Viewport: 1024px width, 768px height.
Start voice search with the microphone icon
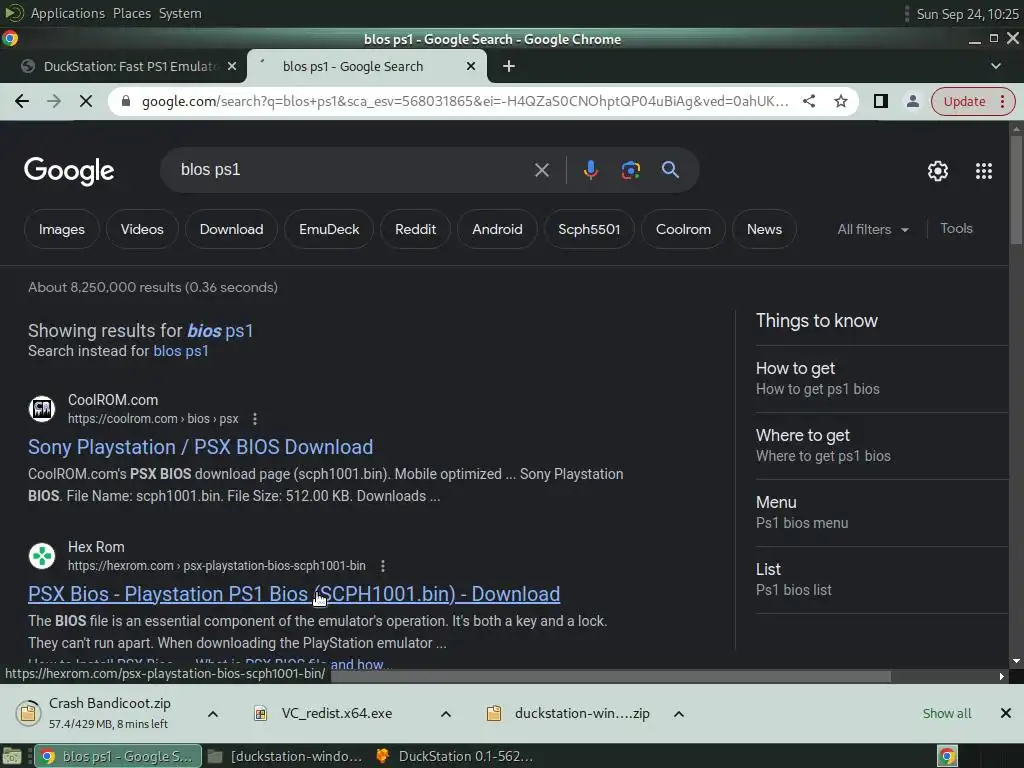pyautogui.click(x=590, y=170)
